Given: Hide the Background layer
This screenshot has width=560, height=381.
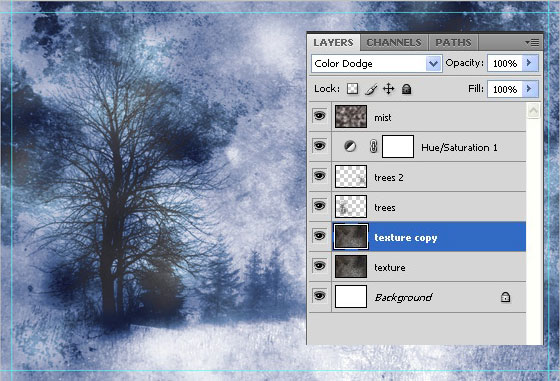Looking at the screenshot, I should click(x=320, y=296).
